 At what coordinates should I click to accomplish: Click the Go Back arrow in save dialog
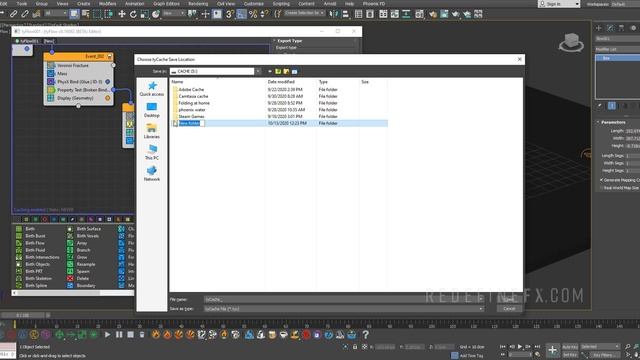tap(270, 71)
